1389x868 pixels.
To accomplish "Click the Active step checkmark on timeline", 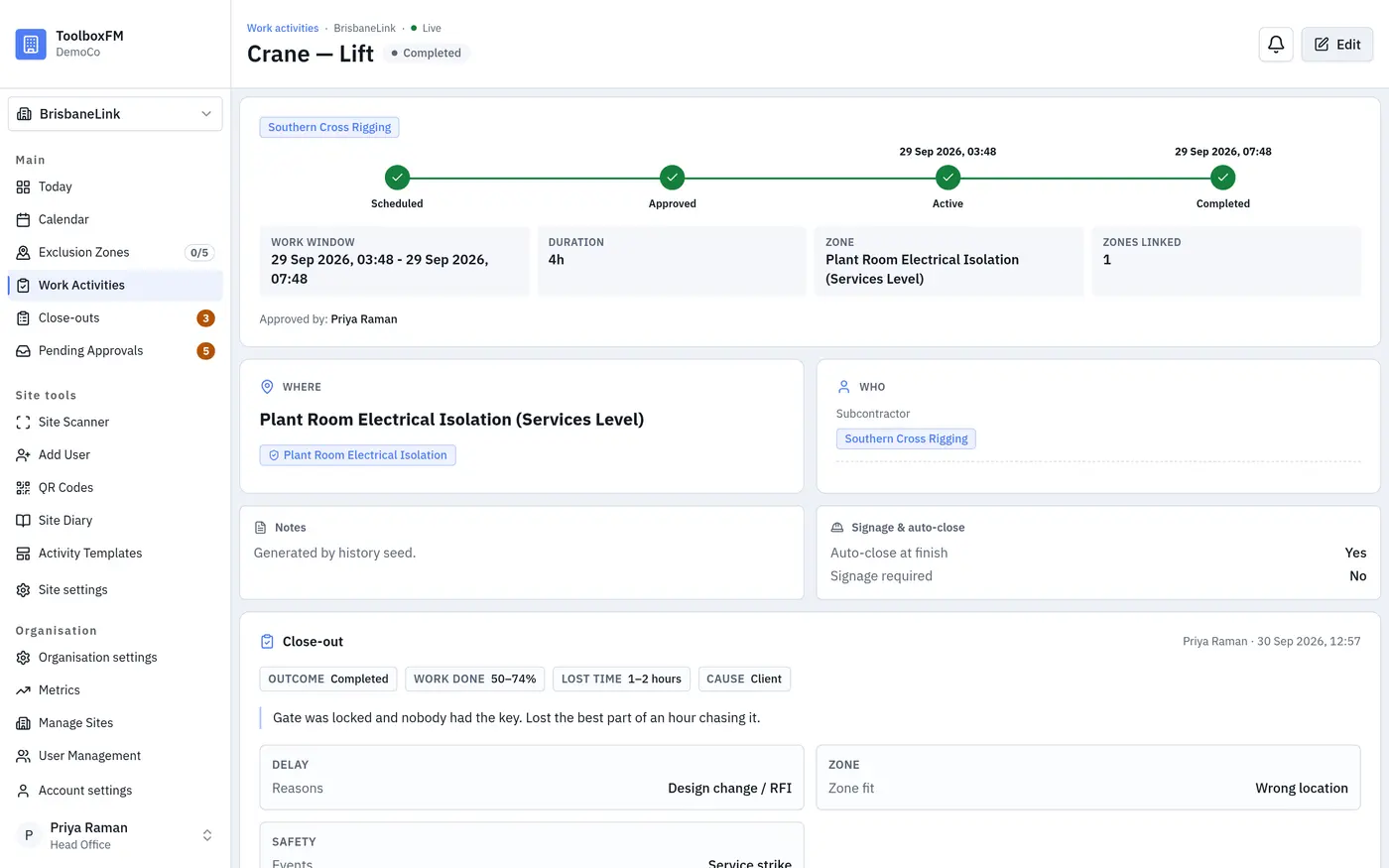I will (x=947, y=178).
